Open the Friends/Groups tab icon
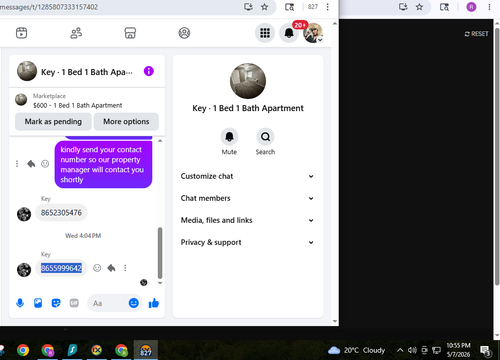The image size is (500, 360). click(x=76, y=33)
